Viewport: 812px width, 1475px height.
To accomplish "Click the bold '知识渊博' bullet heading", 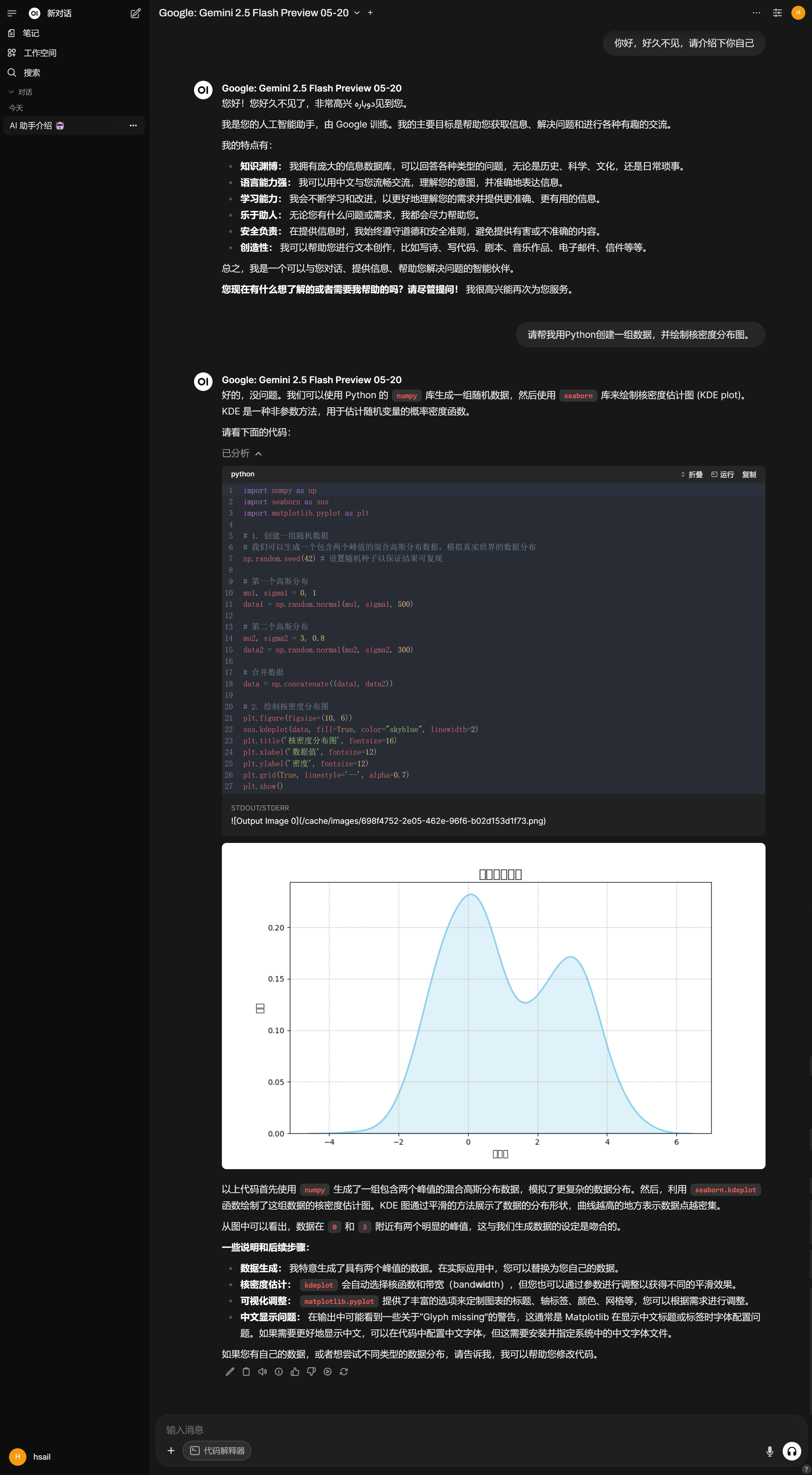I will 261,166.
